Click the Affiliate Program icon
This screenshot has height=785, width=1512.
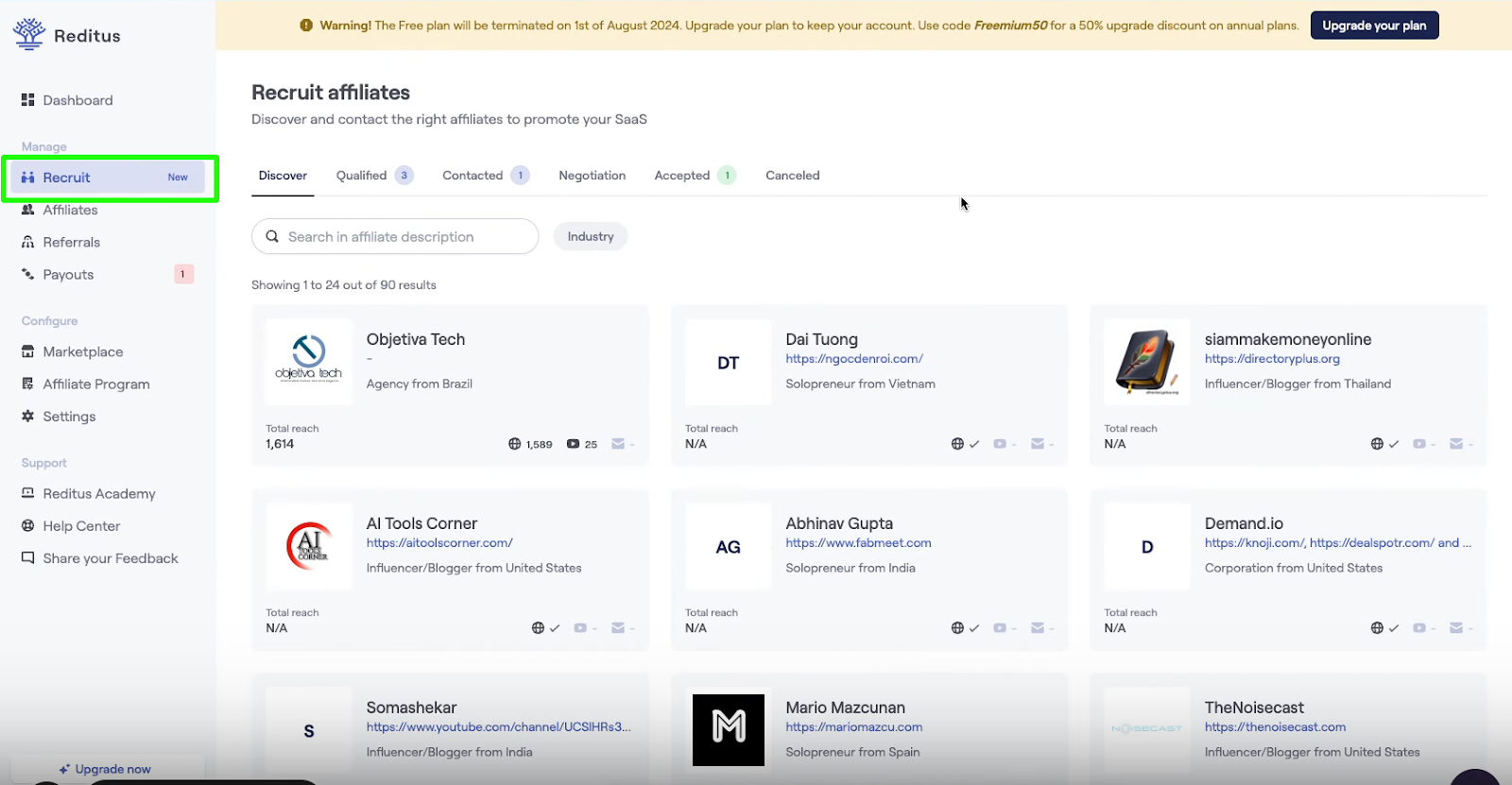pos(27,384)
